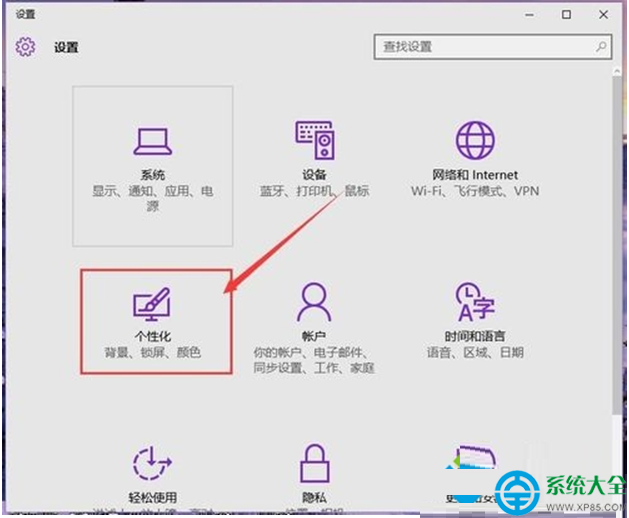
Task: Click the 系统 tile label
Action: coord(153,175)
